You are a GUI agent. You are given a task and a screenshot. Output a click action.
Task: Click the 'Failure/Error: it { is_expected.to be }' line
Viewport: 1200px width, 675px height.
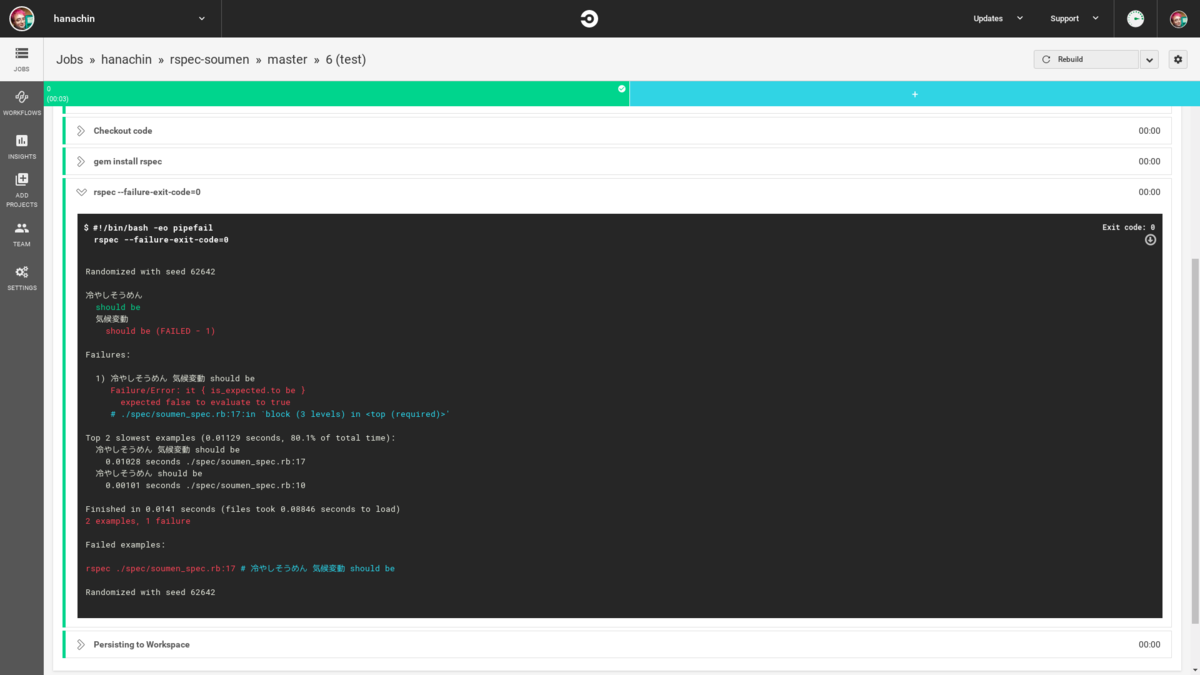point(208,390)
